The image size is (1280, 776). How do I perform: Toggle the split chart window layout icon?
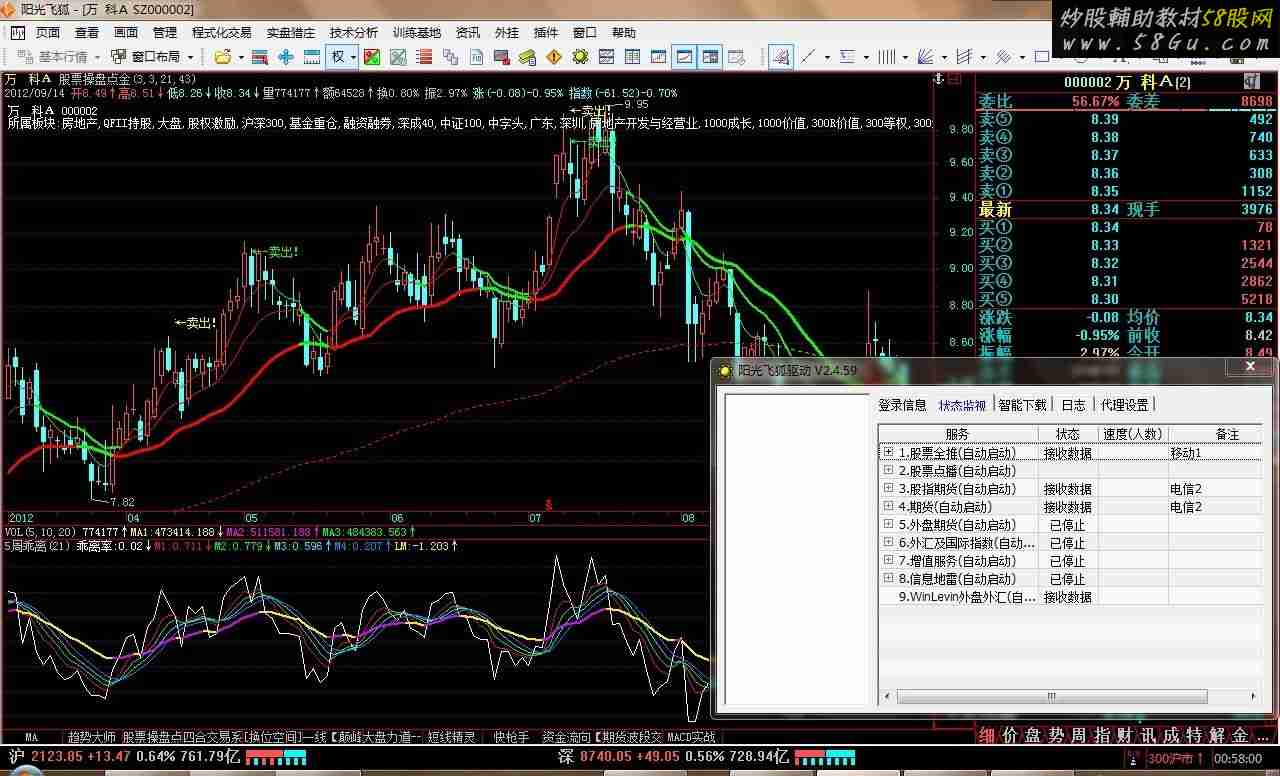(710, 57)
